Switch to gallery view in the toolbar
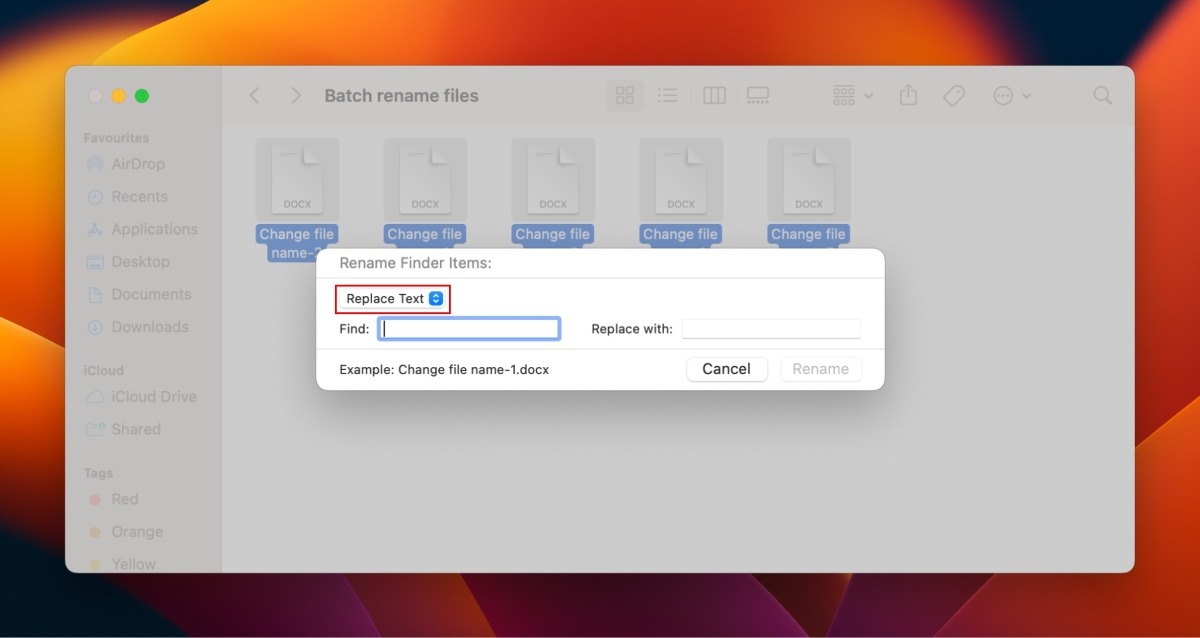 pyautogui.click(x=757, y=95)
